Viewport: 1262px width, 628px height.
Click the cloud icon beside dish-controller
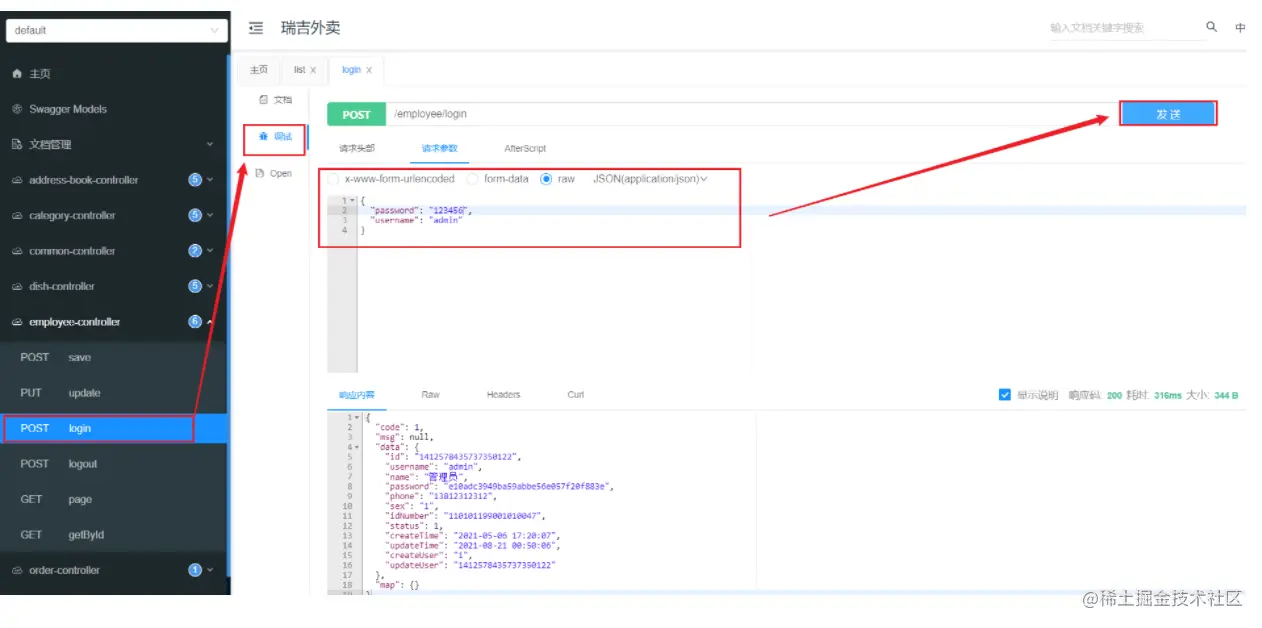point(17,287)
